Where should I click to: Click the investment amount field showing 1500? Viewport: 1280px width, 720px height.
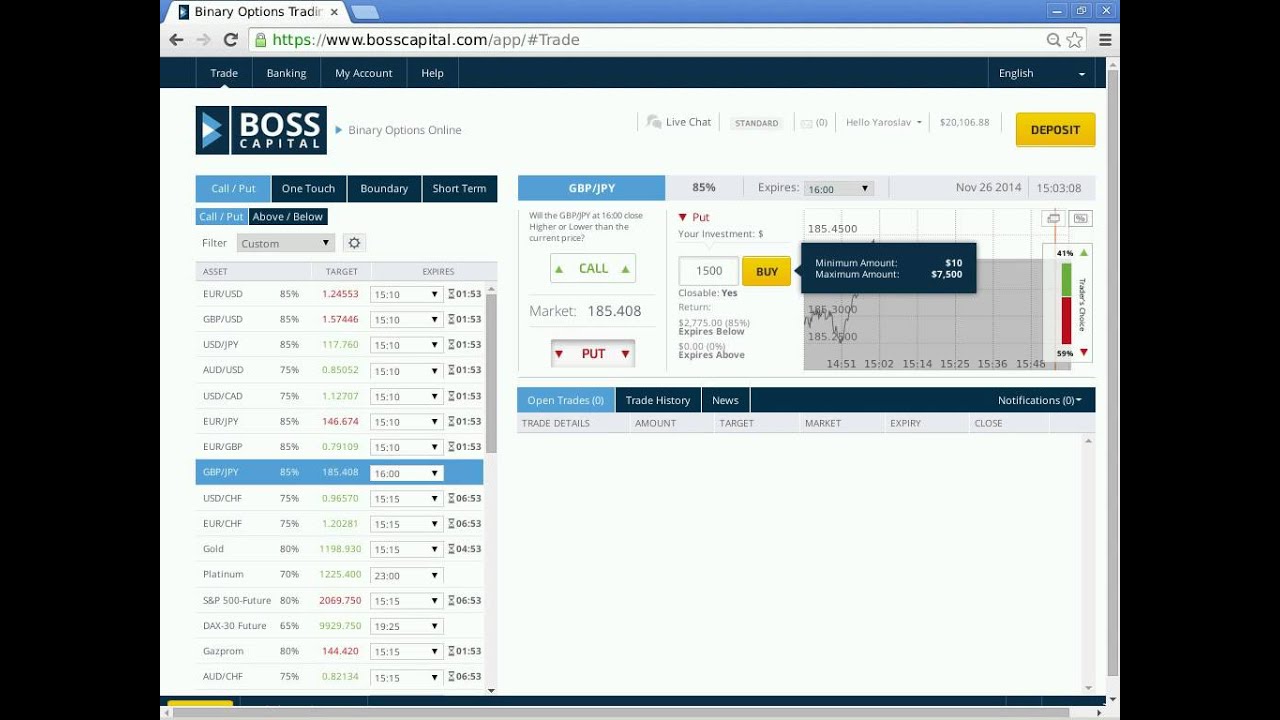coord(709,271)
